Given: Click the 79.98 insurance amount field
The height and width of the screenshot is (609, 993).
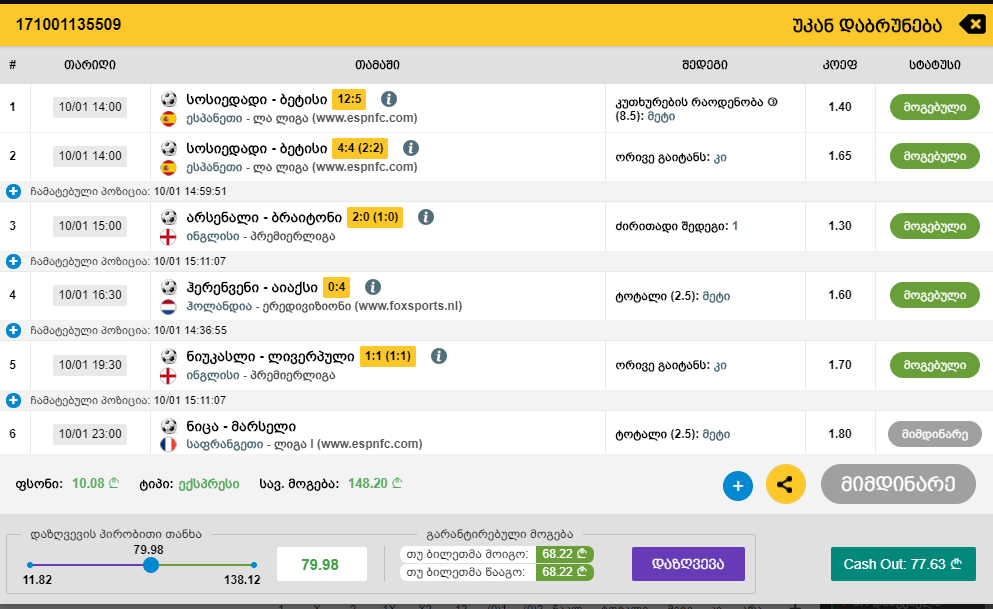Looking at the screenshot, I should [322, 564].
